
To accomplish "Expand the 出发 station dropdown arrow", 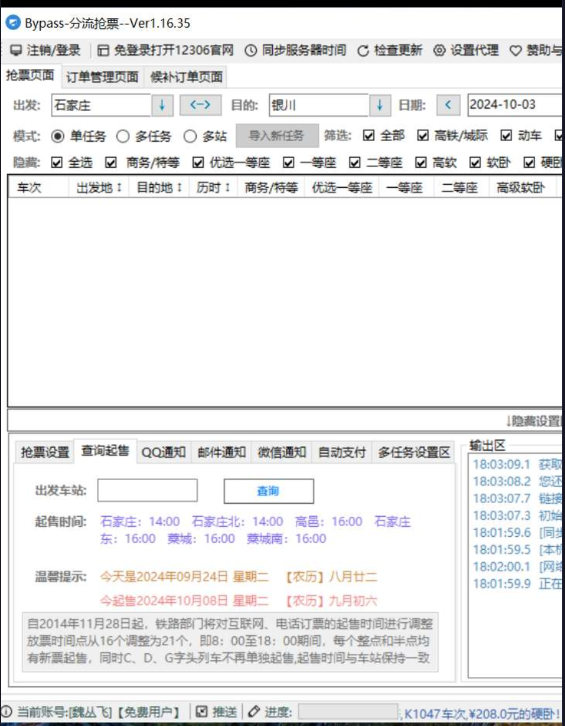I will pos(162,105).
